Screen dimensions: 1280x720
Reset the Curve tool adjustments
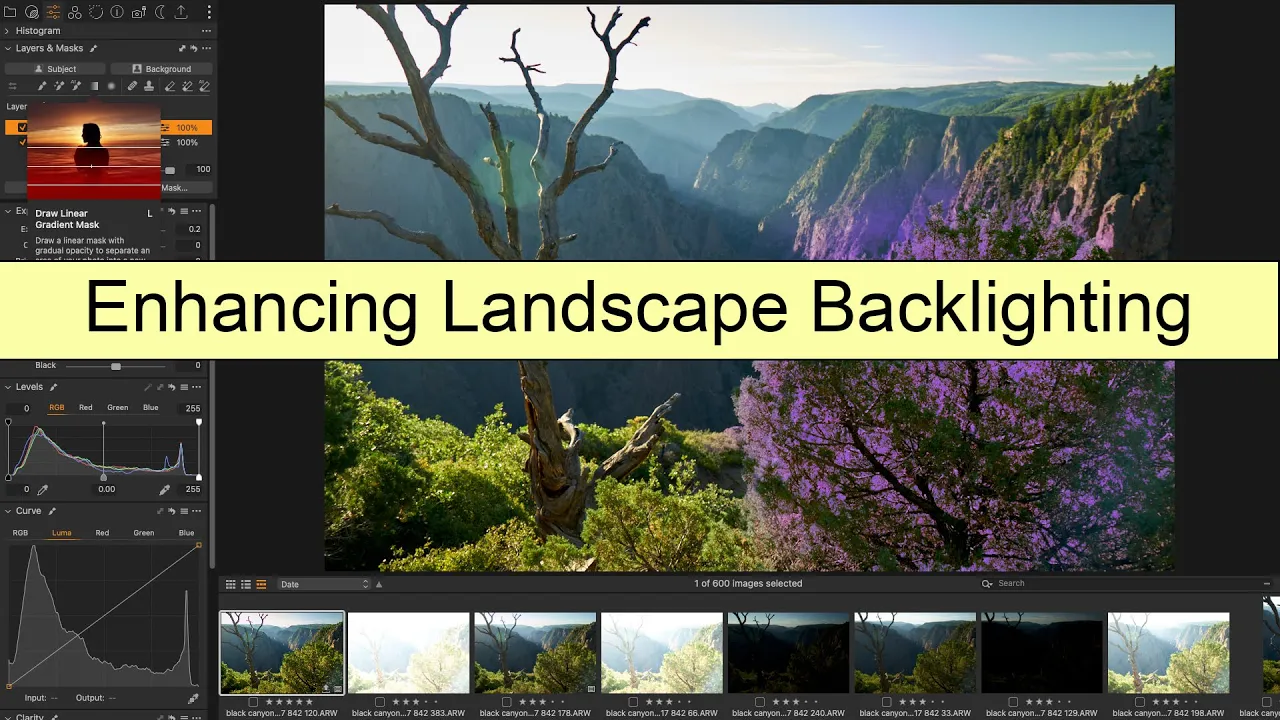click(x=171, y=511)
